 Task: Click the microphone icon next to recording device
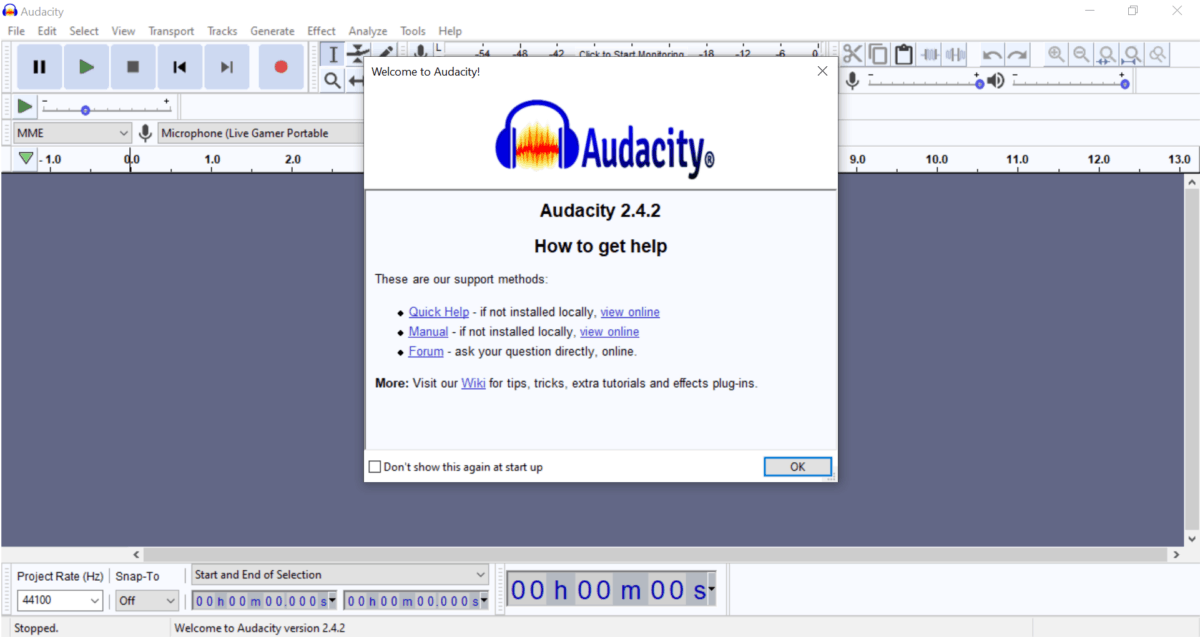tap(146, 133)
